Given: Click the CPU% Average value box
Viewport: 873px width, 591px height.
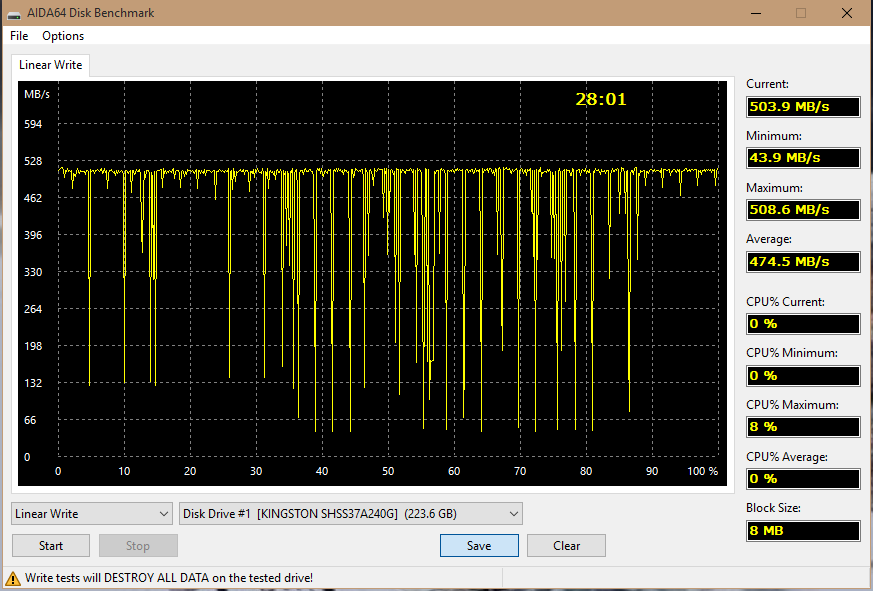Looking at the screenshot, I should tap(803, 478).
